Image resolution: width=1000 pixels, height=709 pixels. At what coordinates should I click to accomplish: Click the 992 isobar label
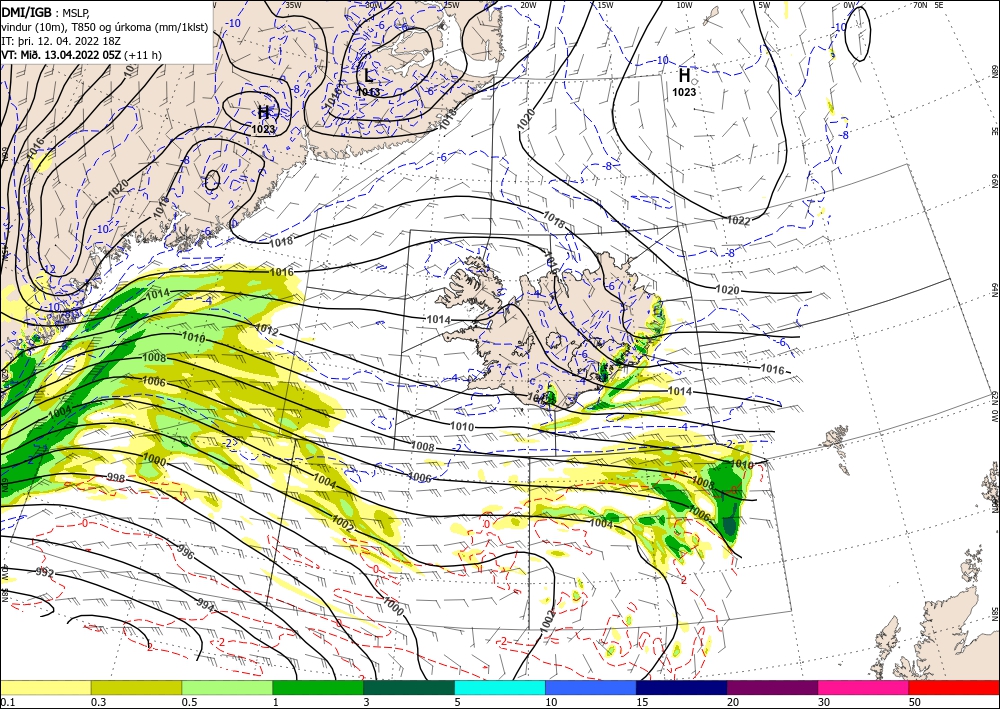pyautogui.click(x=45, y=572)
